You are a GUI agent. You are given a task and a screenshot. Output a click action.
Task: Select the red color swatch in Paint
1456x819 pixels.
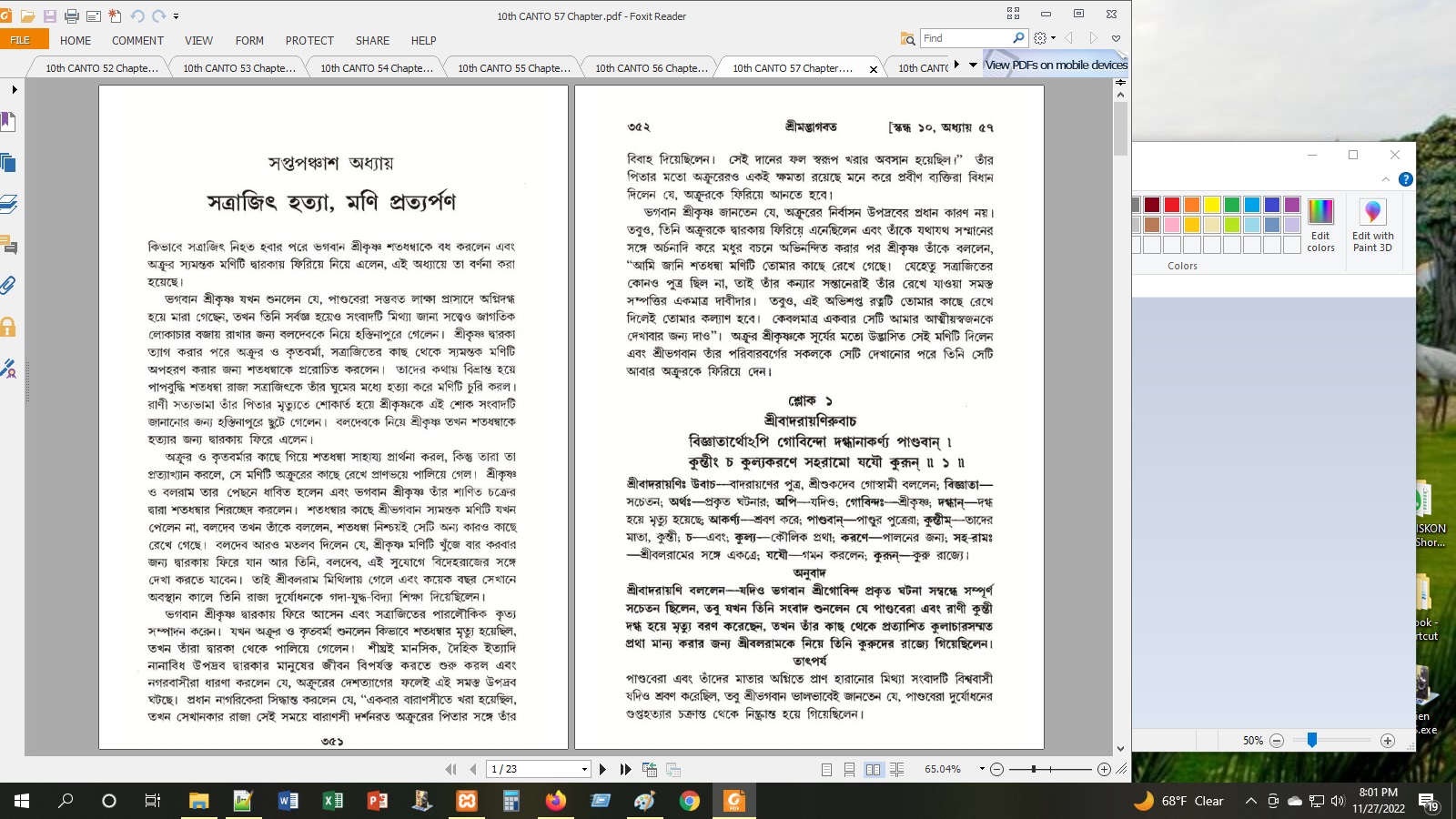pyautogui.click(x=1172, y=205)
